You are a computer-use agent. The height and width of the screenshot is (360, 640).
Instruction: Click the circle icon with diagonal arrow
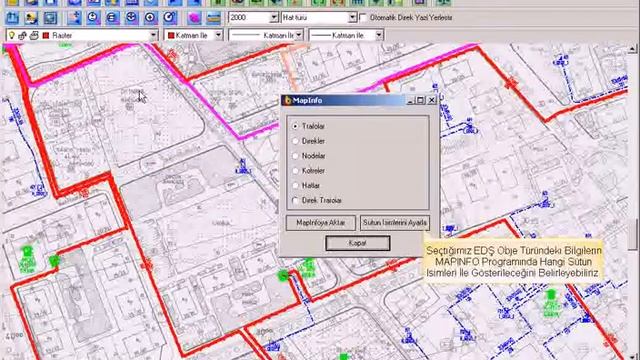coord(169,18)
